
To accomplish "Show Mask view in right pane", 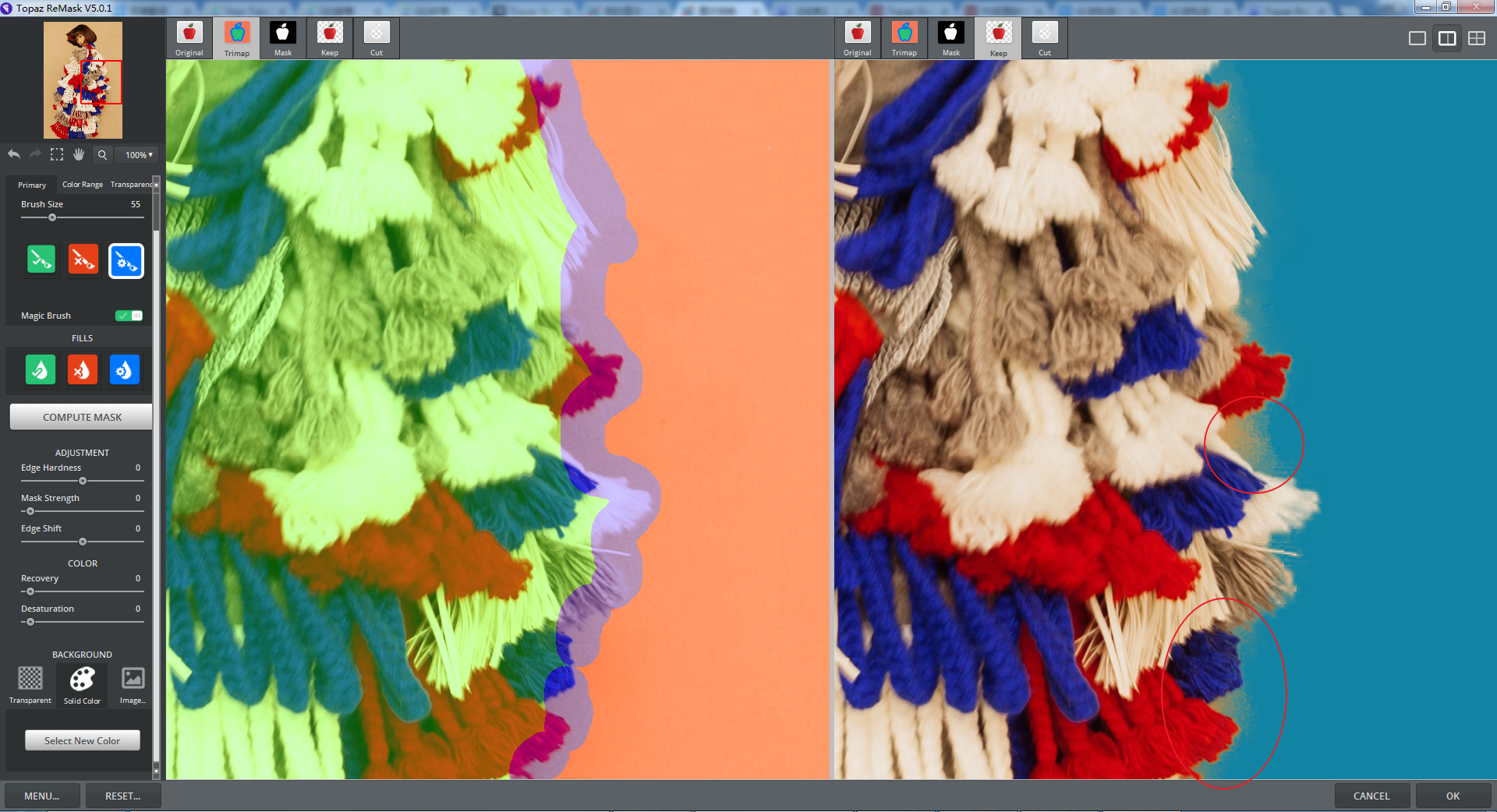I will pyautogui.click(x=951, y=38).
